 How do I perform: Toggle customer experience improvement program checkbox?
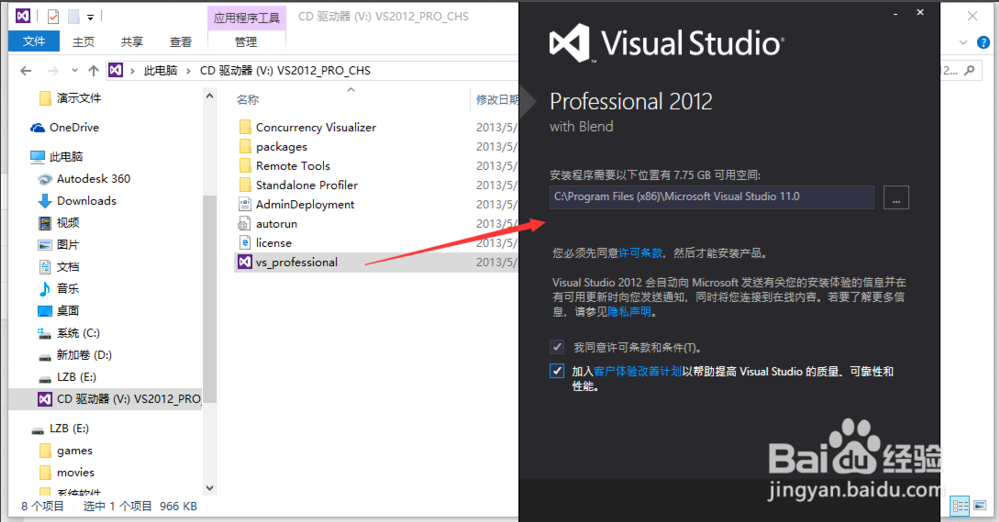[x=557, y=371]
